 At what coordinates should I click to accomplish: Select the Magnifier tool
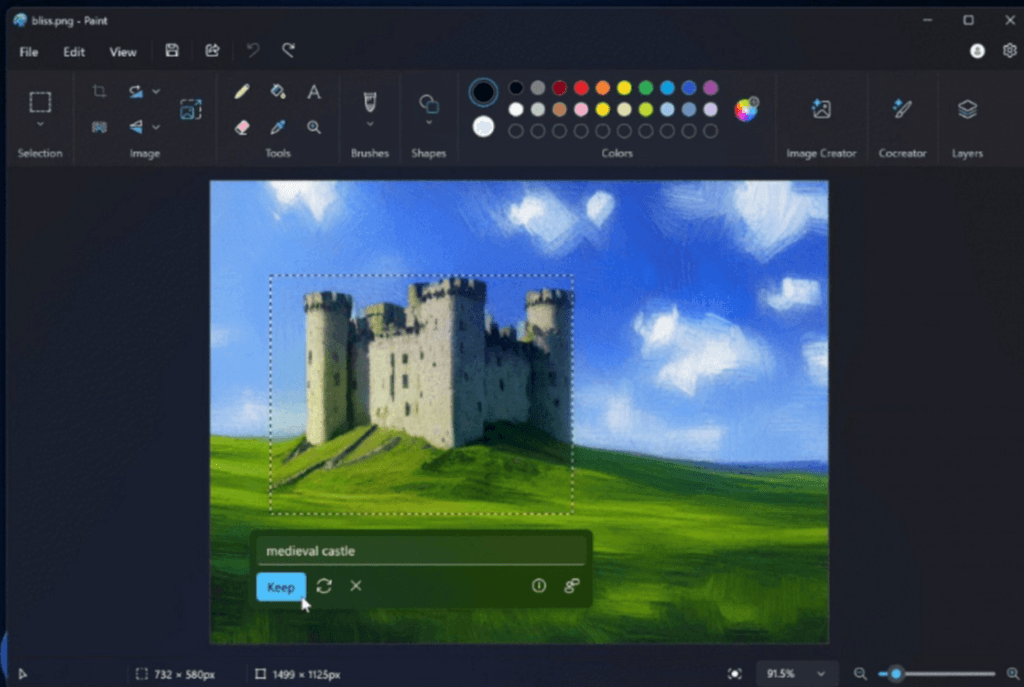[313, 127]
